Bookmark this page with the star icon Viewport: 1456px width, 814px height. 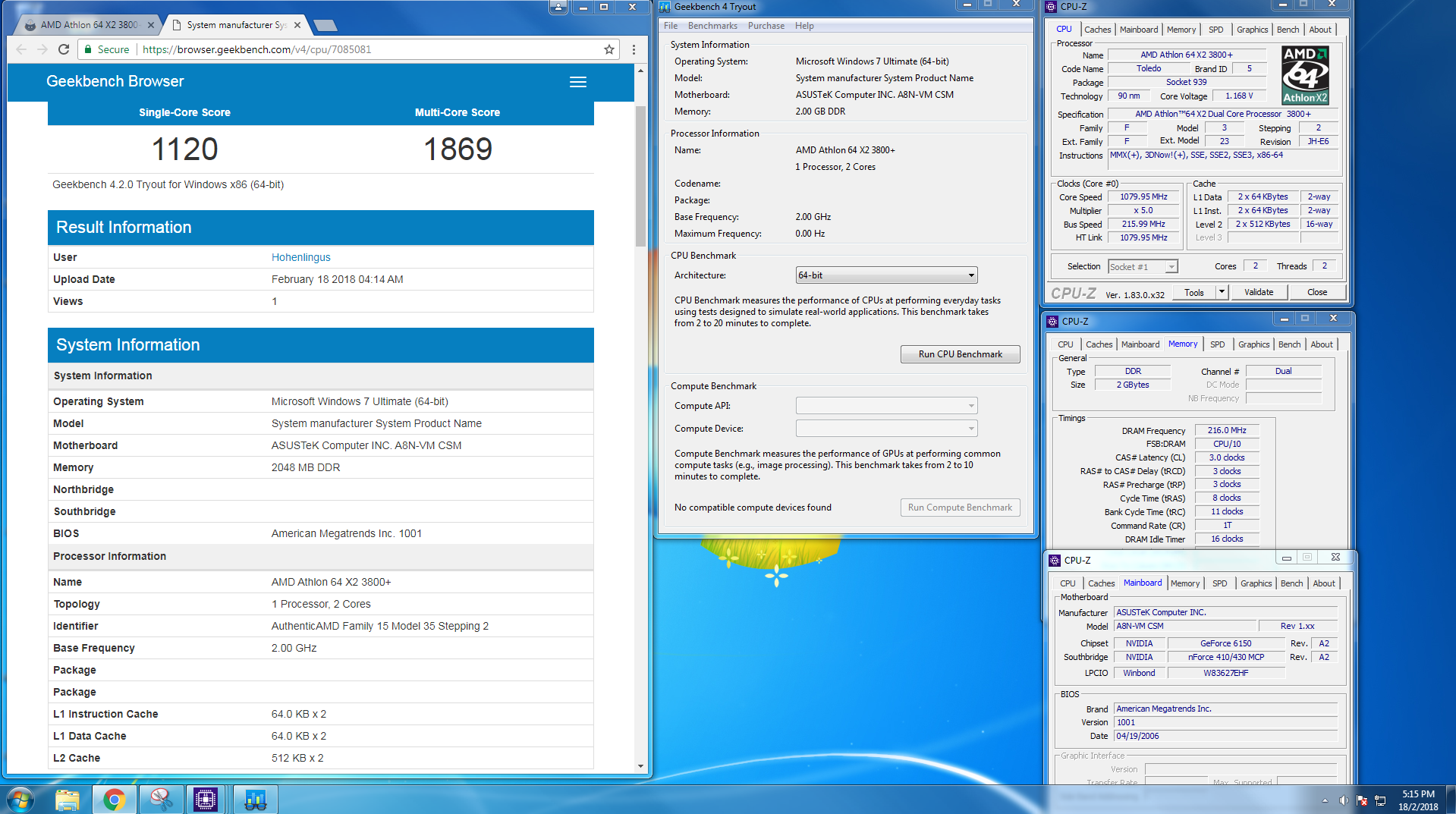pyautogui.click(x=609, y=49)
